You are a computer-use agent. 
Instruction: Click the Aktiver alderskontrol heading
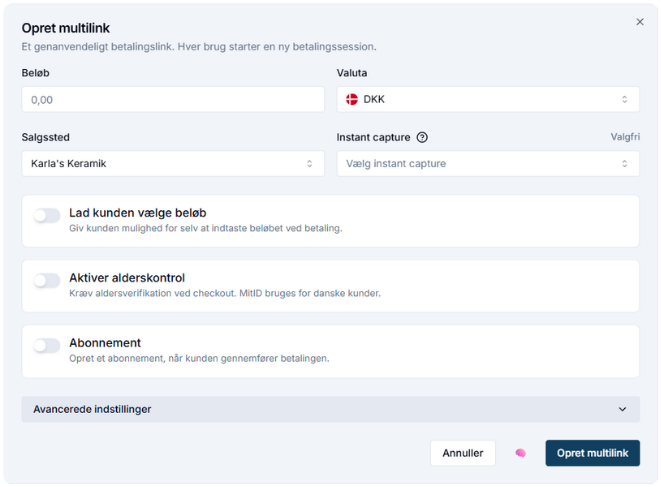[127, 278]
